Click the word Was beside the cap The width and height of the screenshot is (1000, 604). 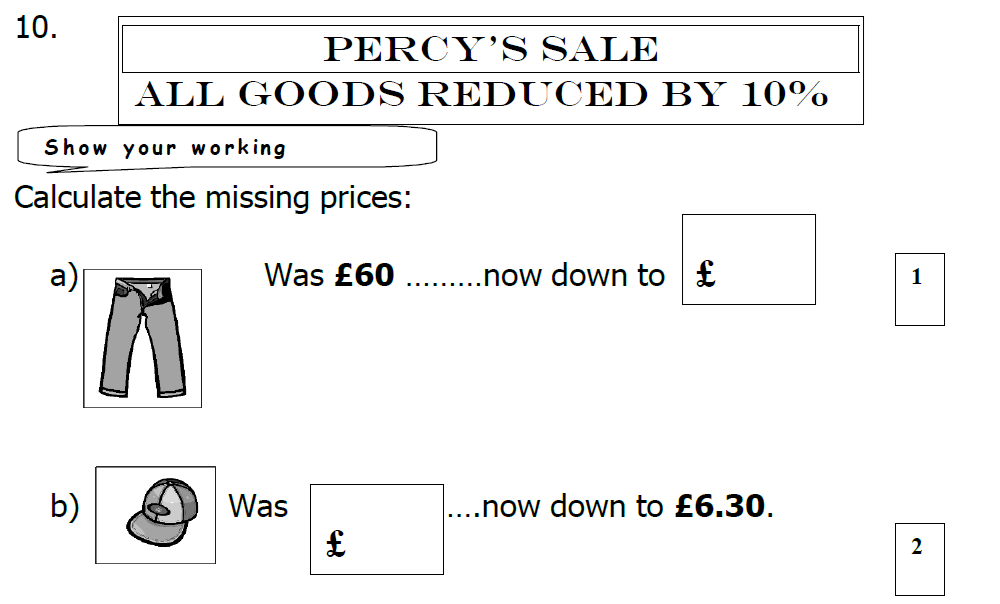pos(258,506)
